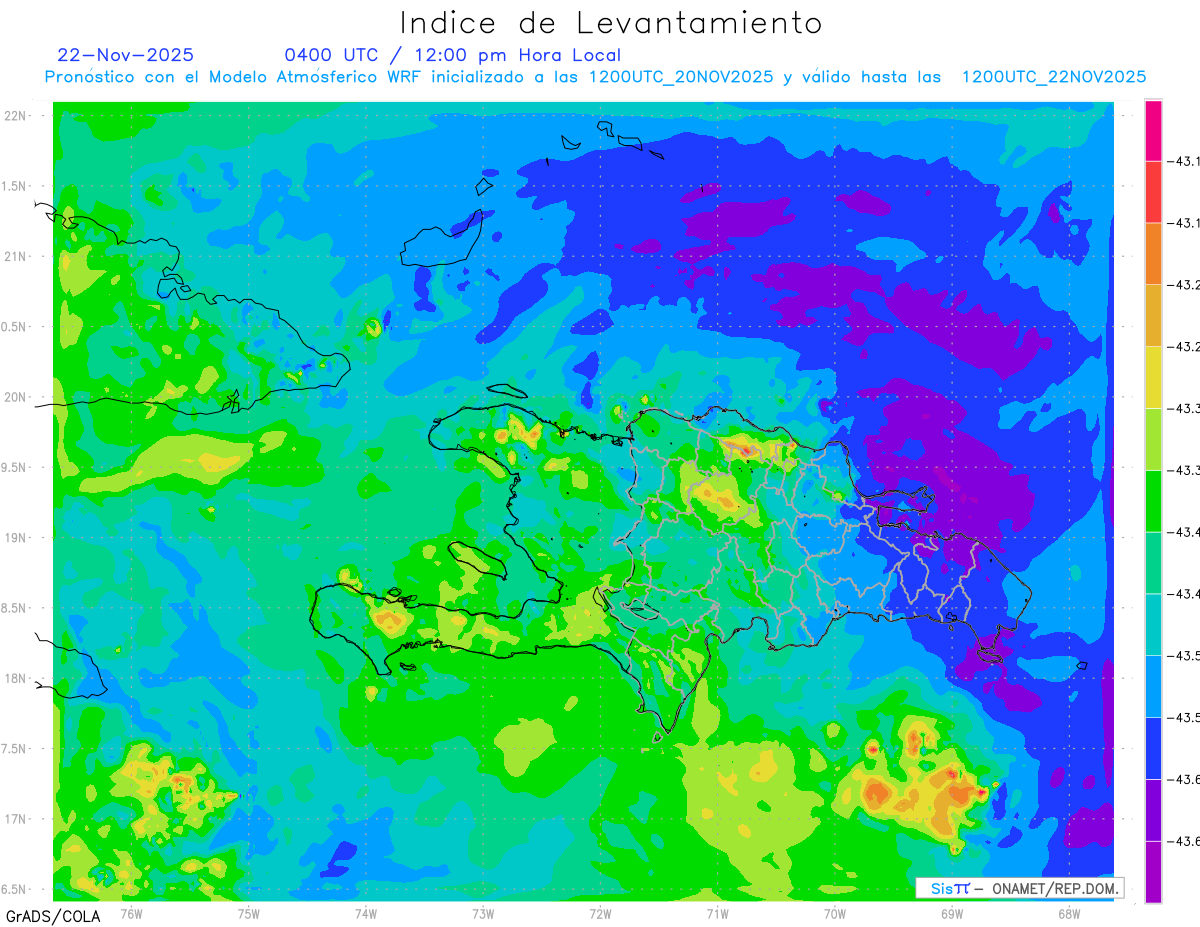Screen dimensions: 1200x927
Task: Click the '9.5N' latitude label
Action: [13, 467]
